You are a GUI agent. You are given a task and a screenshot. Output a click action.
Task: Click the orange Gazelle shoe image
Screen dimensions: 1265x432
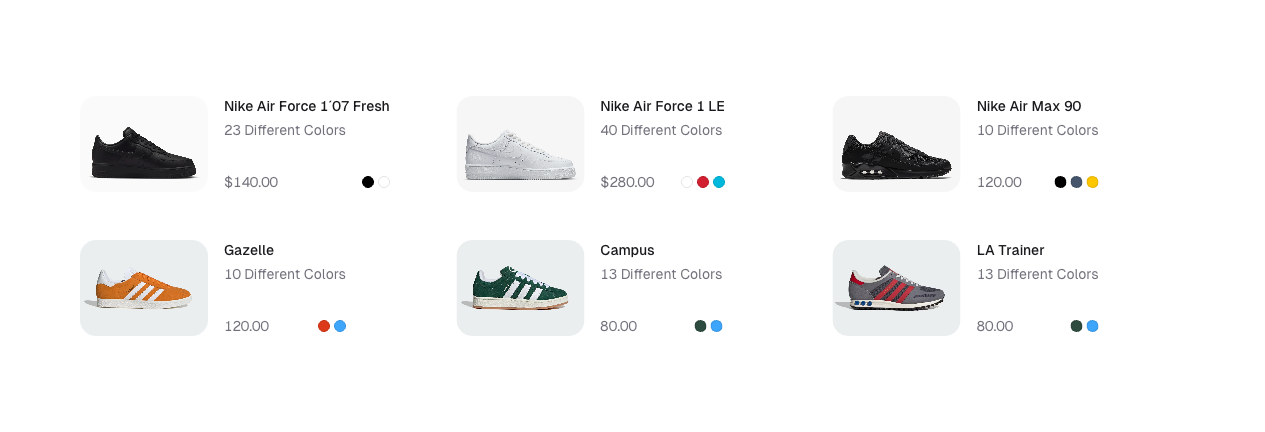pyautogui.click(x=144, y=288)
